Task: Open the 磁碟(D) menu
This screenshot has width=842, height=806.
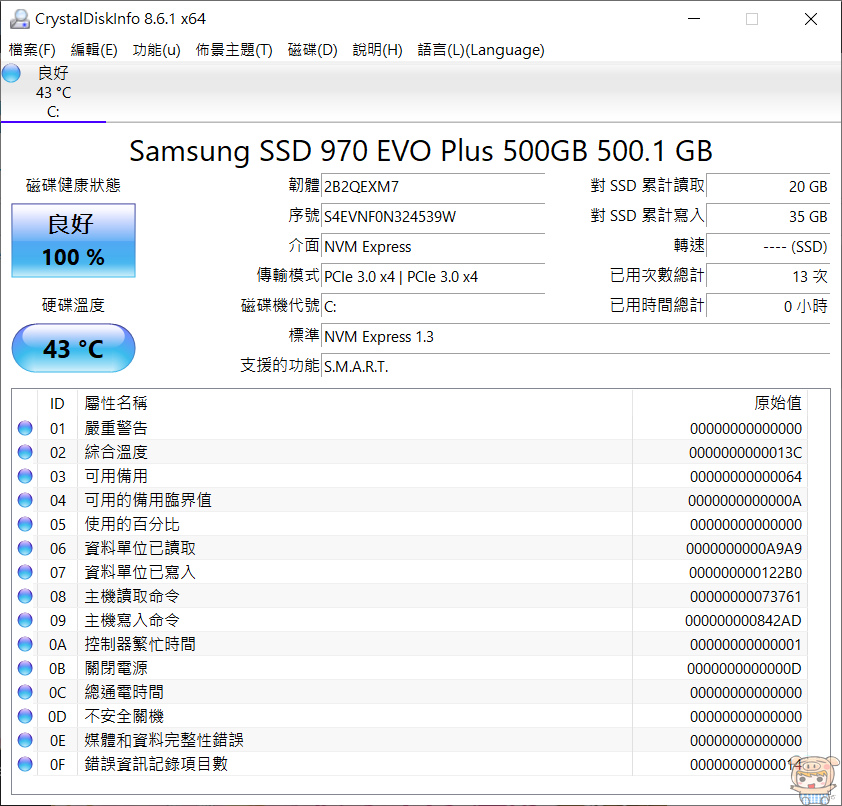Action: click(x=313, y=50)
